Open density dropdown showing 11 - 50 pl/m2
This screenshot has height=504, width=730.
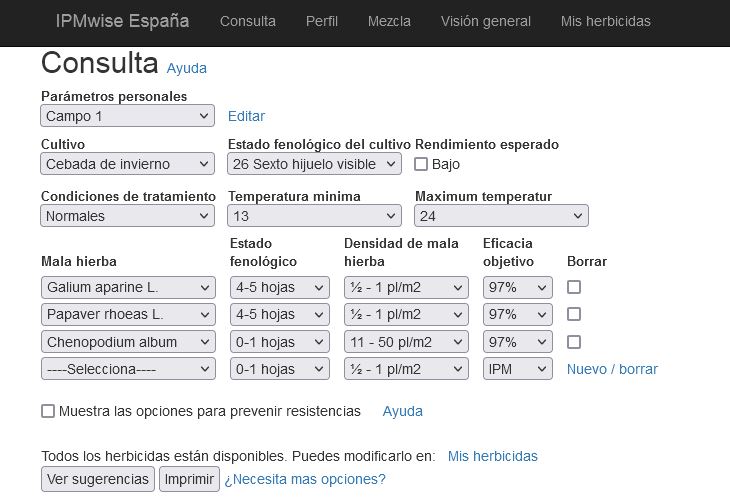[x=406, y=342]
